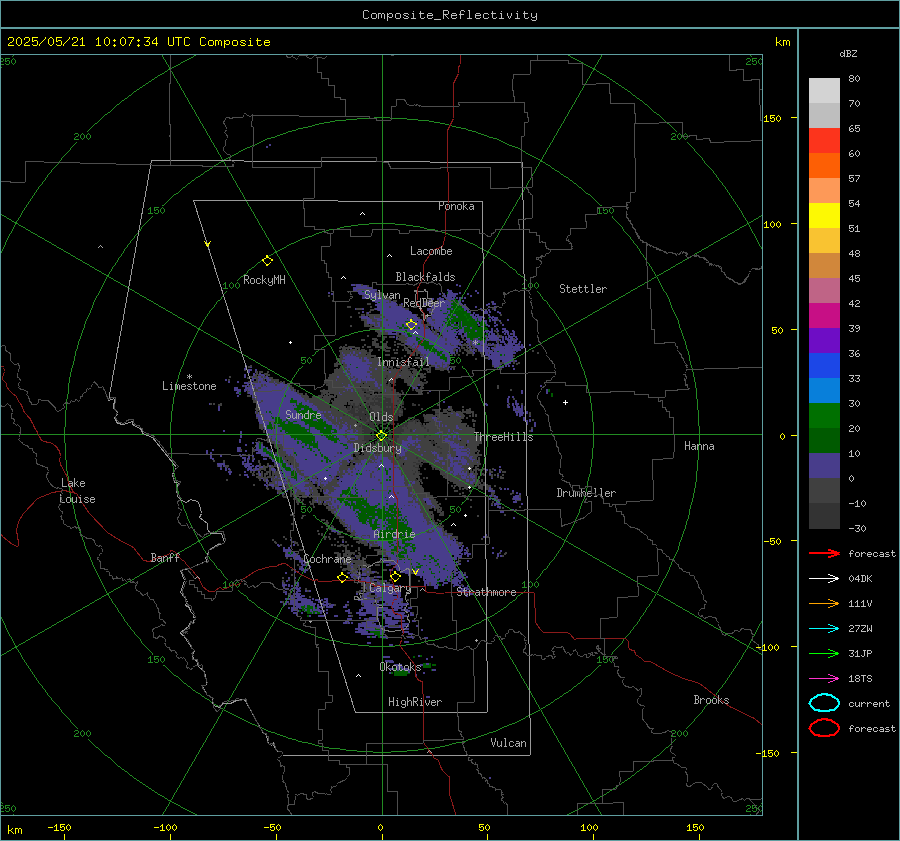Click the Ponoka town label

pyautogui.click(x=456, y=206)
